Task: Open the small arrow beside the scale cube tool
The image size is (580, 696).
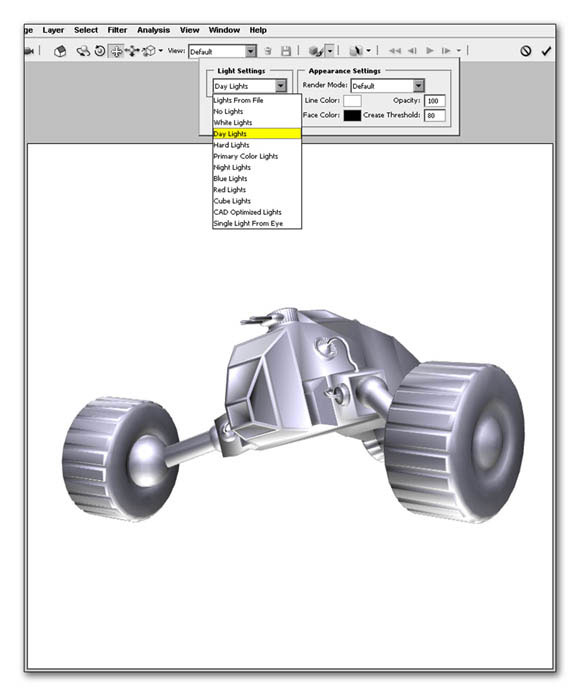Action: coord(161,51)
